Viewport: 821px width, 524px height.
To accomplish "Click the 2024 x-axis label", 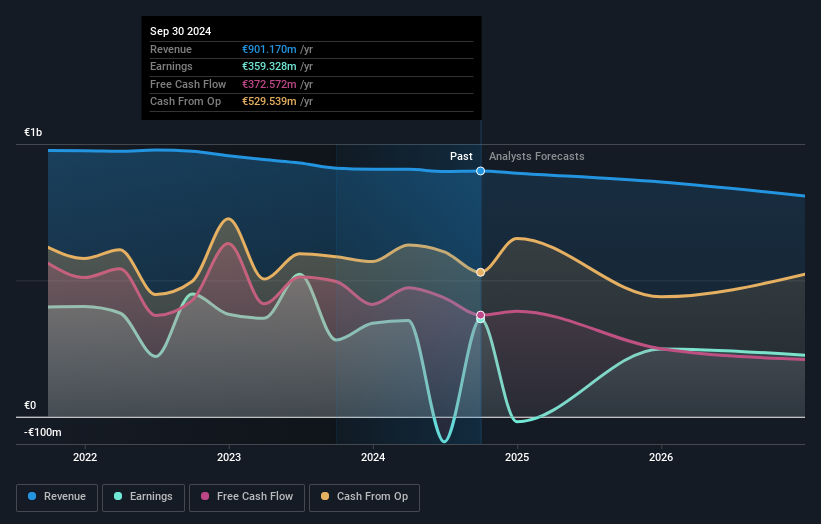I will (x=373, y=457).
